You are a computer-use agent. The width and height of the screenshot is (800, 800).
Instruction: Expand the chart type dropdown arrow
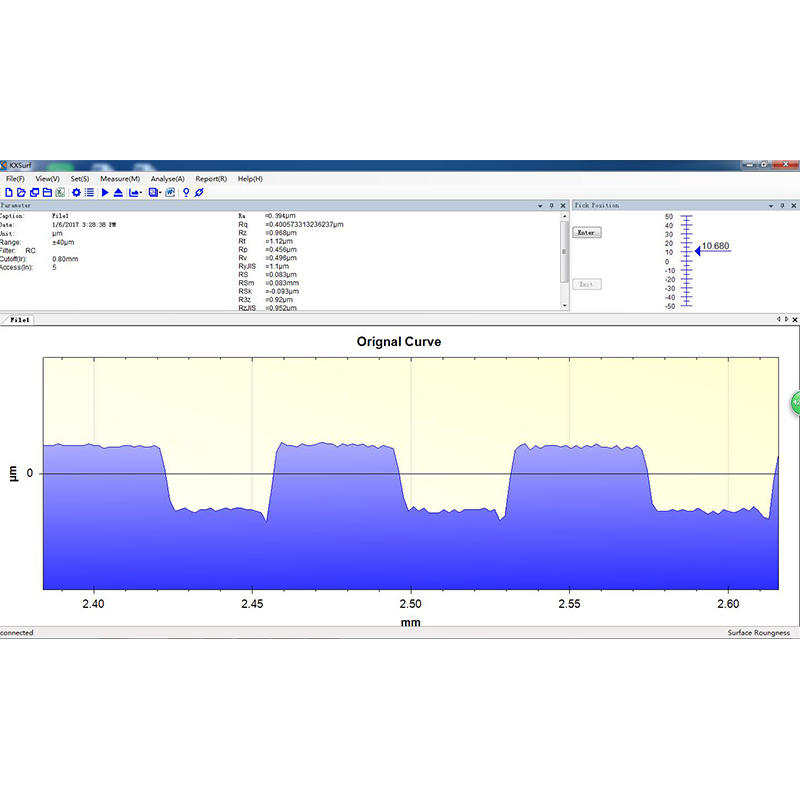141,193
